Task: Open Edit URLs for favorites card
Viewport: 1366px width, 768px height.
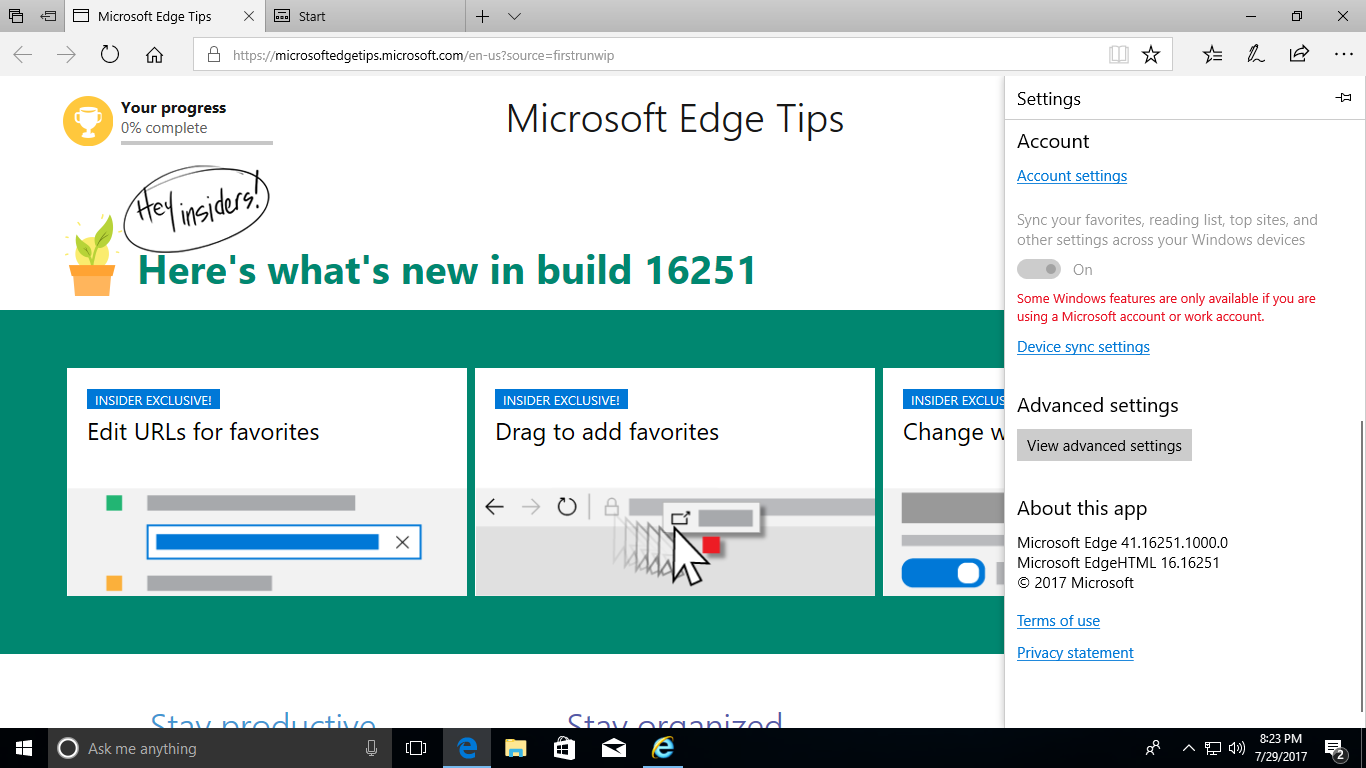Action: point(267,482)
